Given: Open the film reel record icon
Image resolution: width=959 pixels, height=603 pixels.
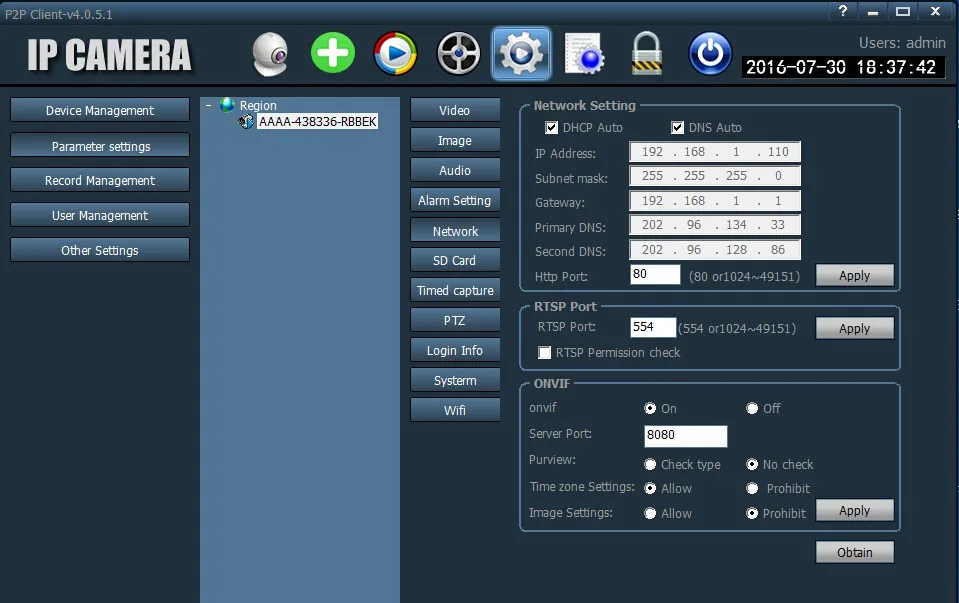Looking at the screenshot, I should (458, 53).
